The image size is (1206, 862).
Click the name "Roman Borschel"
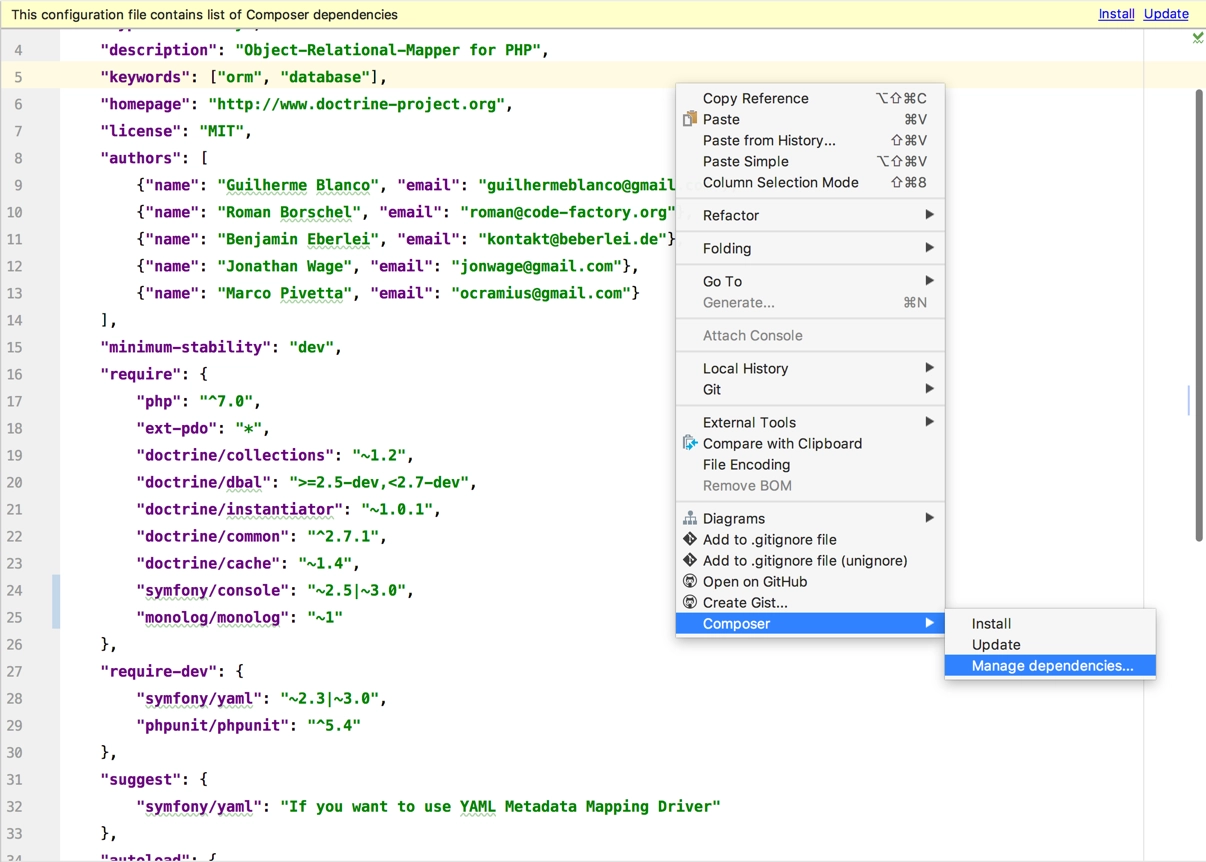point(290,212)
